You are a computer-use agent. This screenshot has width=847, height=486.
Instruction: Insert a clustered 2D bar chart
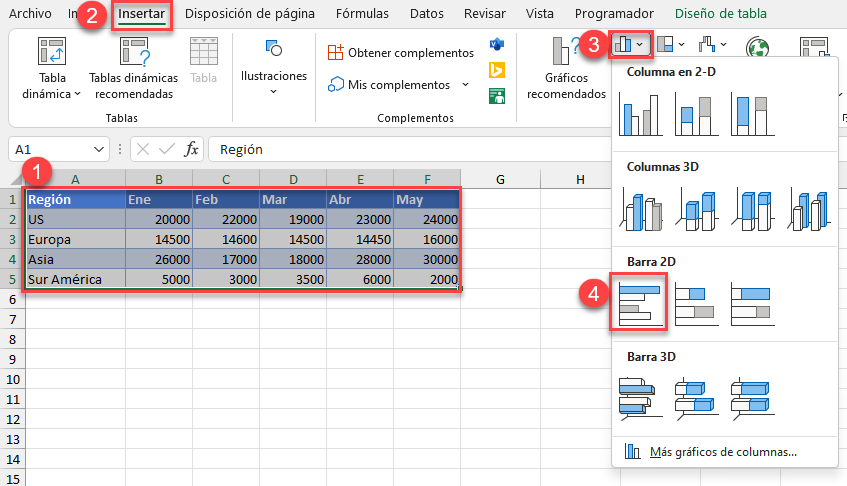641,304
